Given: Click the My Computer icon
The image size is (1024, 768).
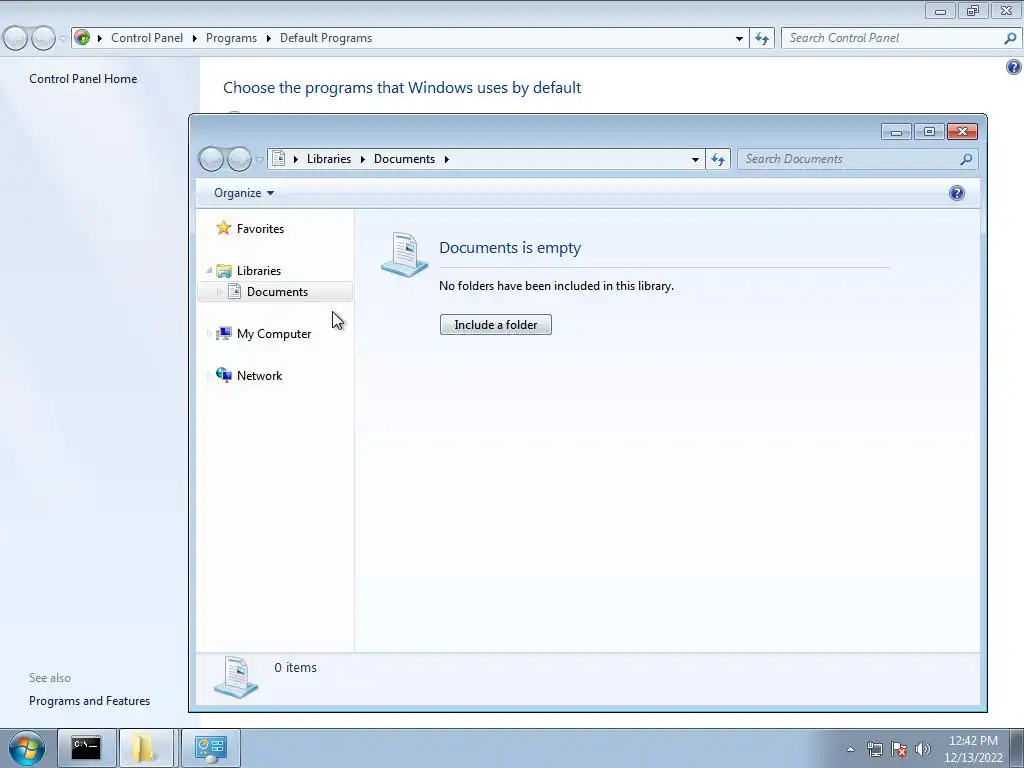Looking at the screenshot, I should [x=224, y=333].
